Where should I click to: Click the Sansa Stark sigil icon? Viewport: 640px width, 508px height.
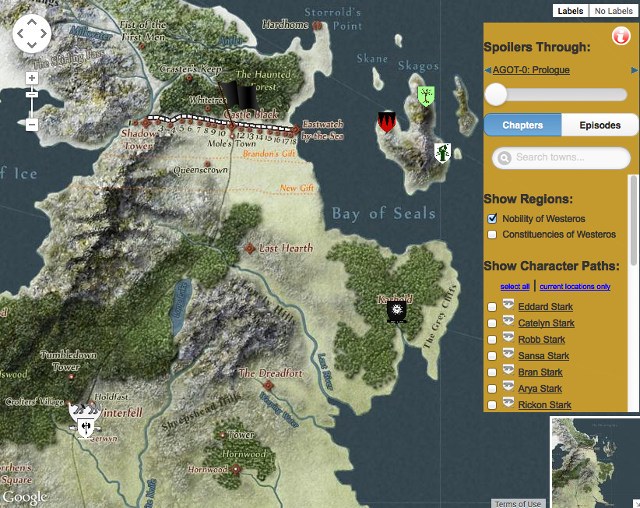[x=508, y=353]
